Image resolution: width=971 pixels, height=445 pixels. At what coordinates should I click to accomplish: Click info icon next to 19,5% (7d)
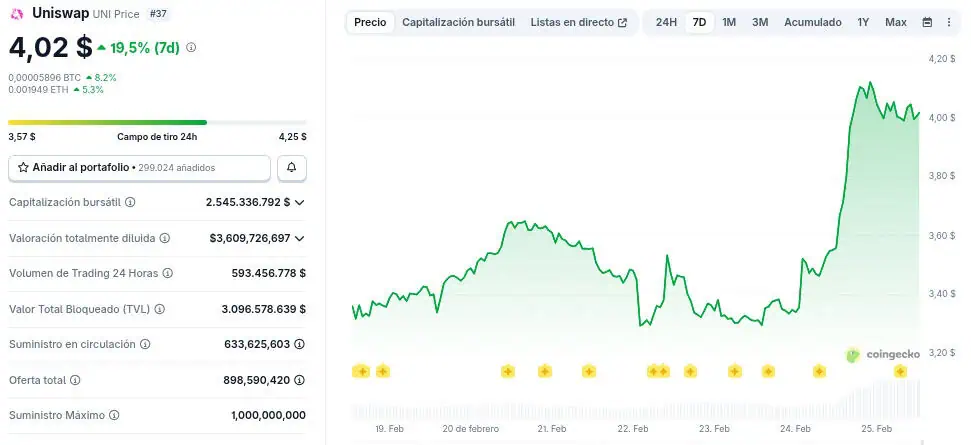click(191, 47)
